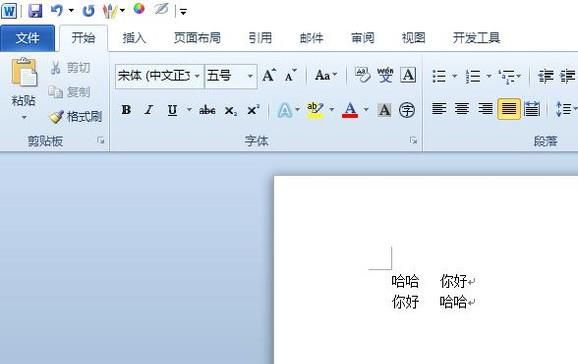Screen dimensions: 578x364
Task: Open highlight color dropdown arrow
Action: (x=331, y=110)
